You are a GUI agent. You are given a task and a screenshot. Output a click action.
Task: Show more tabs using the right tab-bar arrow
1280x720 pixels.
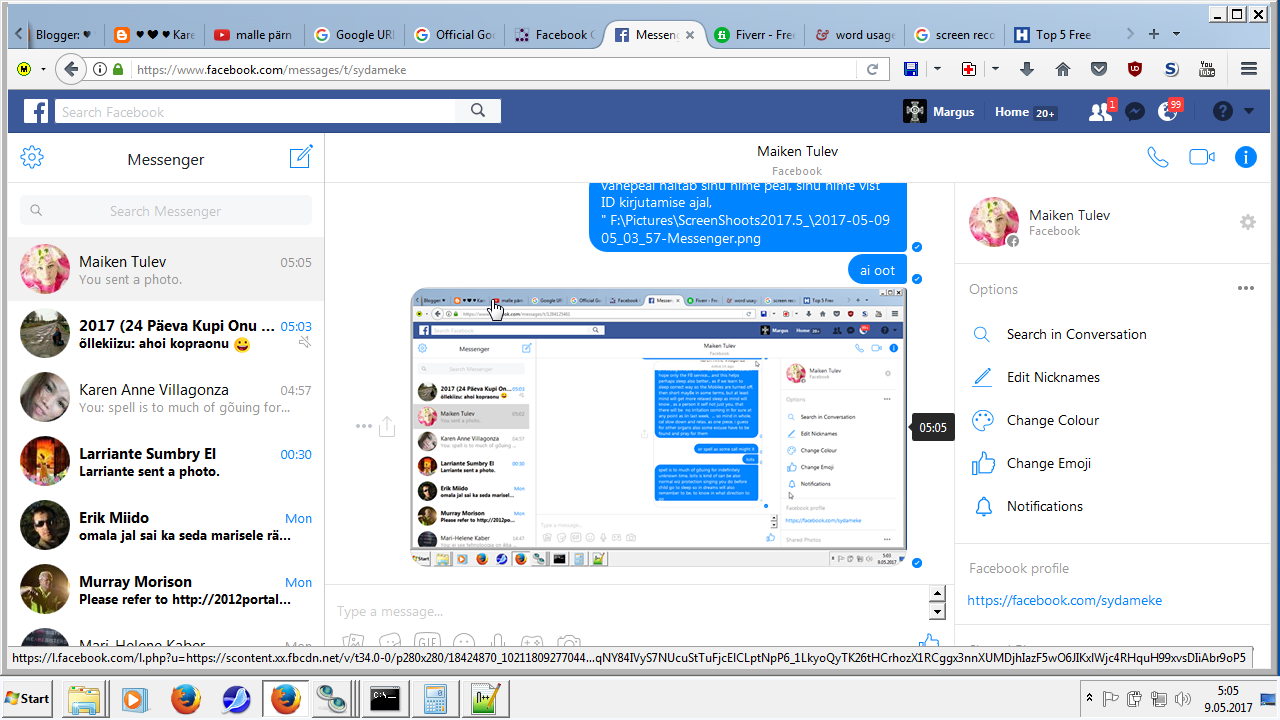point(1130,34)
